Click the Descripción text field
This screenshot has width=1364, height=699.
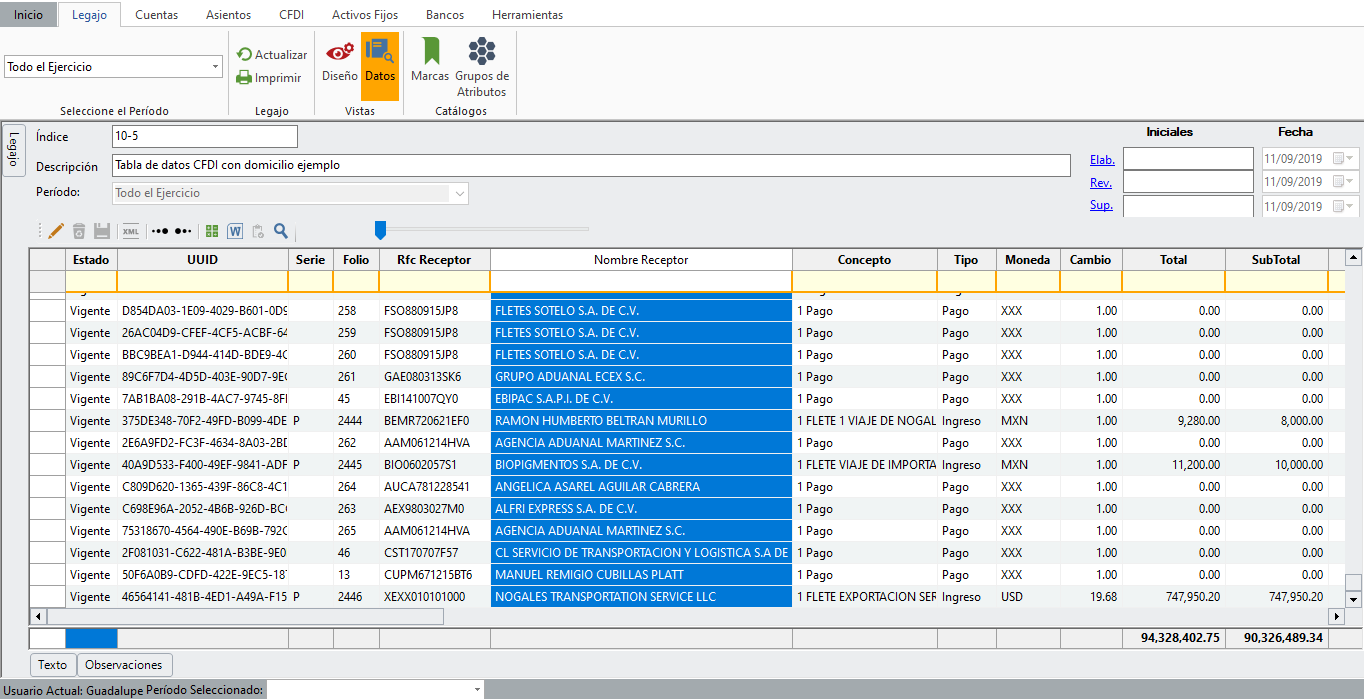pos(591,165)
